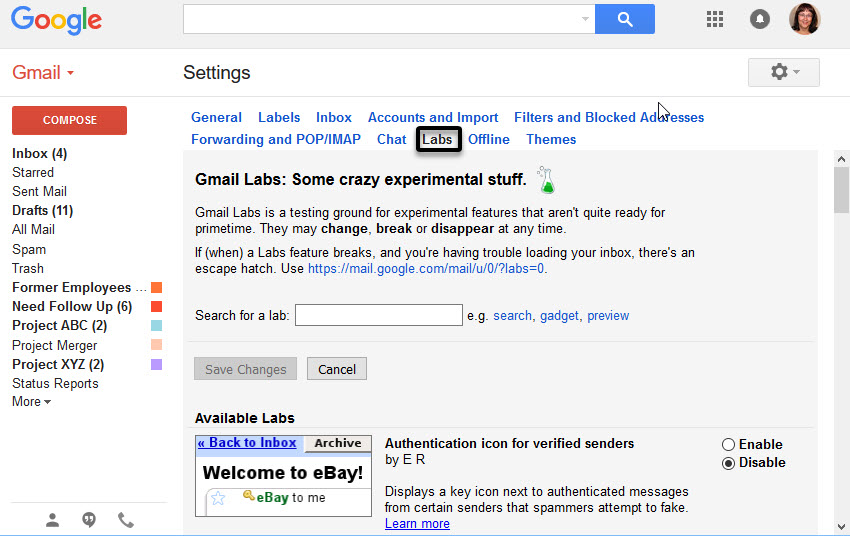Click the Cancel button
850x536 pixels.
click(337, 369)
